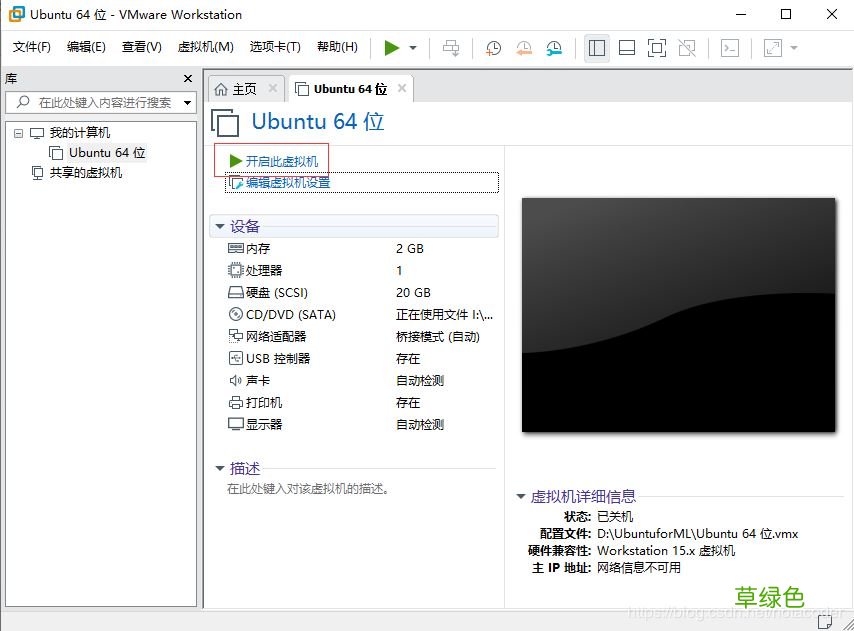The image size is (854, 631).
Task: Click the black VM screen preview thumbnail
Action: click(679, 315)
